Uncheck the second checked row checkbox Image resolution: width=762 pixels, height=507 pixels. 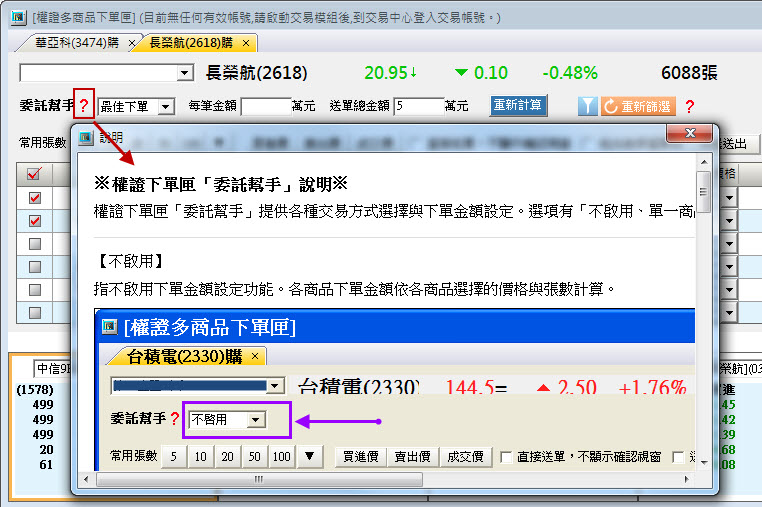point(35,221)
